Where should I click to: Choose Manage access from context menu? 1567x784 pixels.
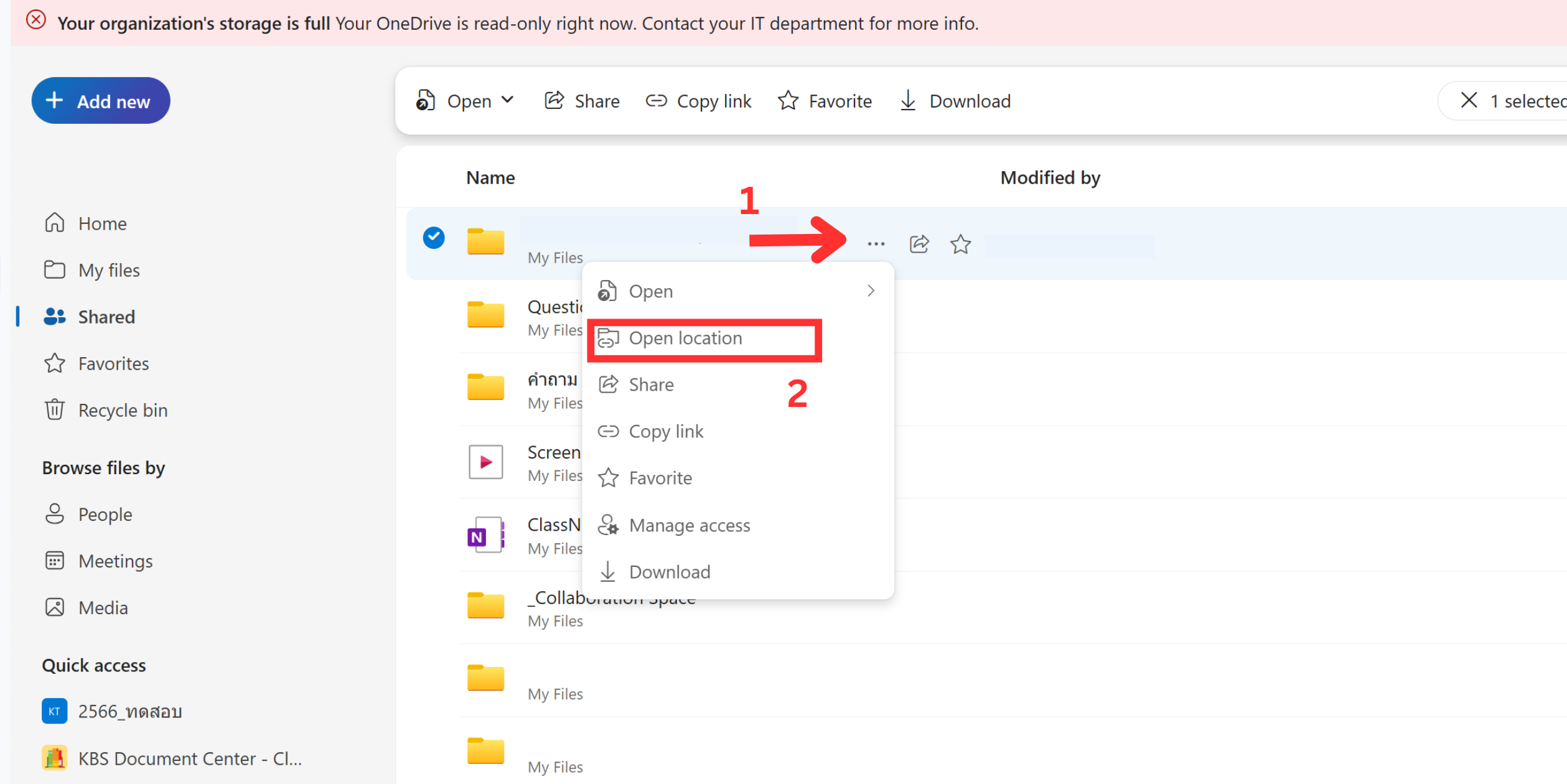(689, 525)
